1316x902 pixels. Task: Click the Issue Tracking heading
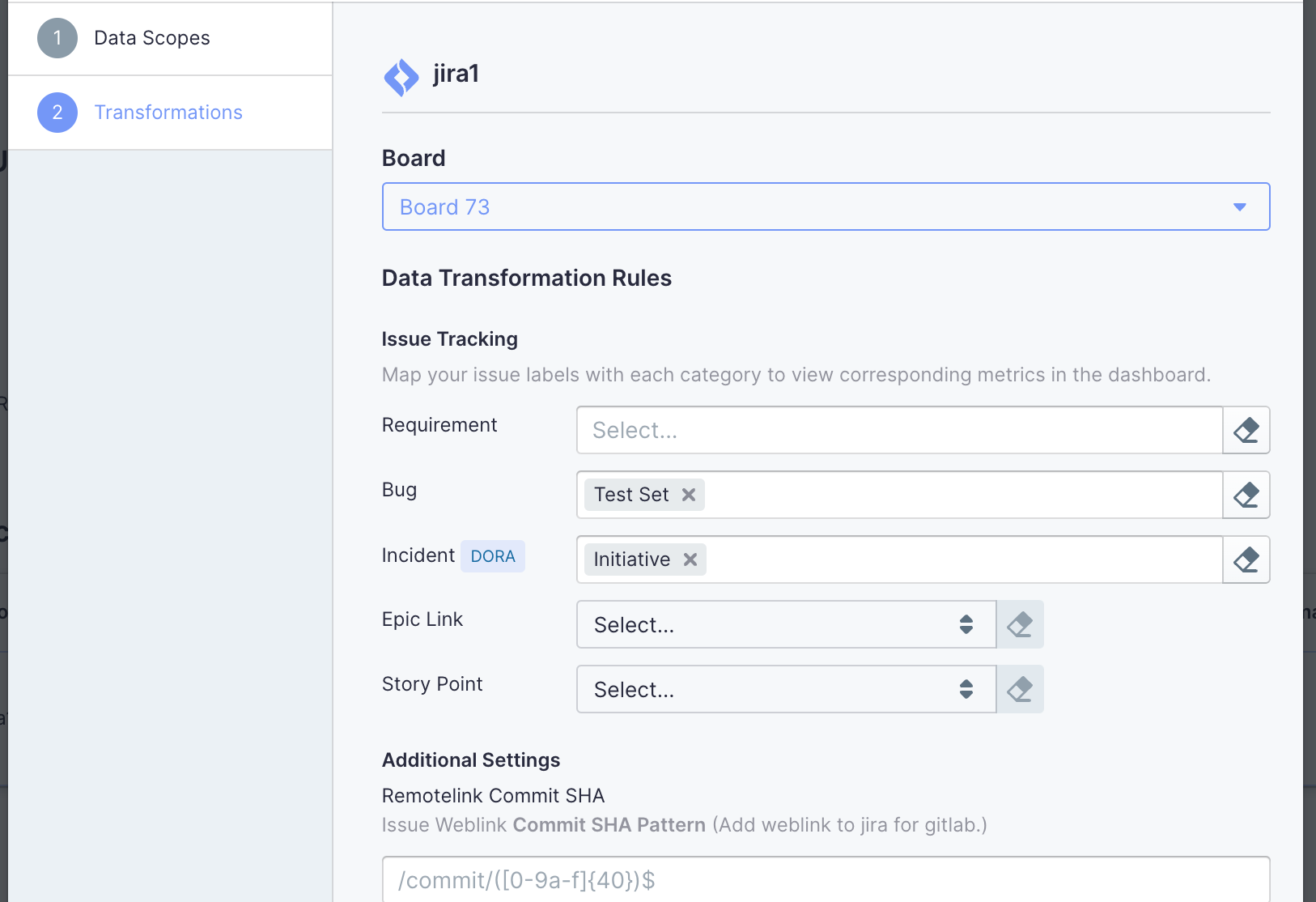point(450,339)
